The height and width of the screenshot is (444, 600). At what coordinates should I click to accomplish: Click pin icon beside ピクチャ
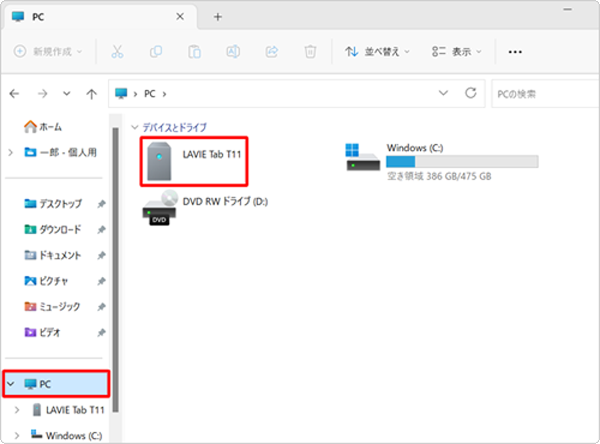click(x=101, y=281)
